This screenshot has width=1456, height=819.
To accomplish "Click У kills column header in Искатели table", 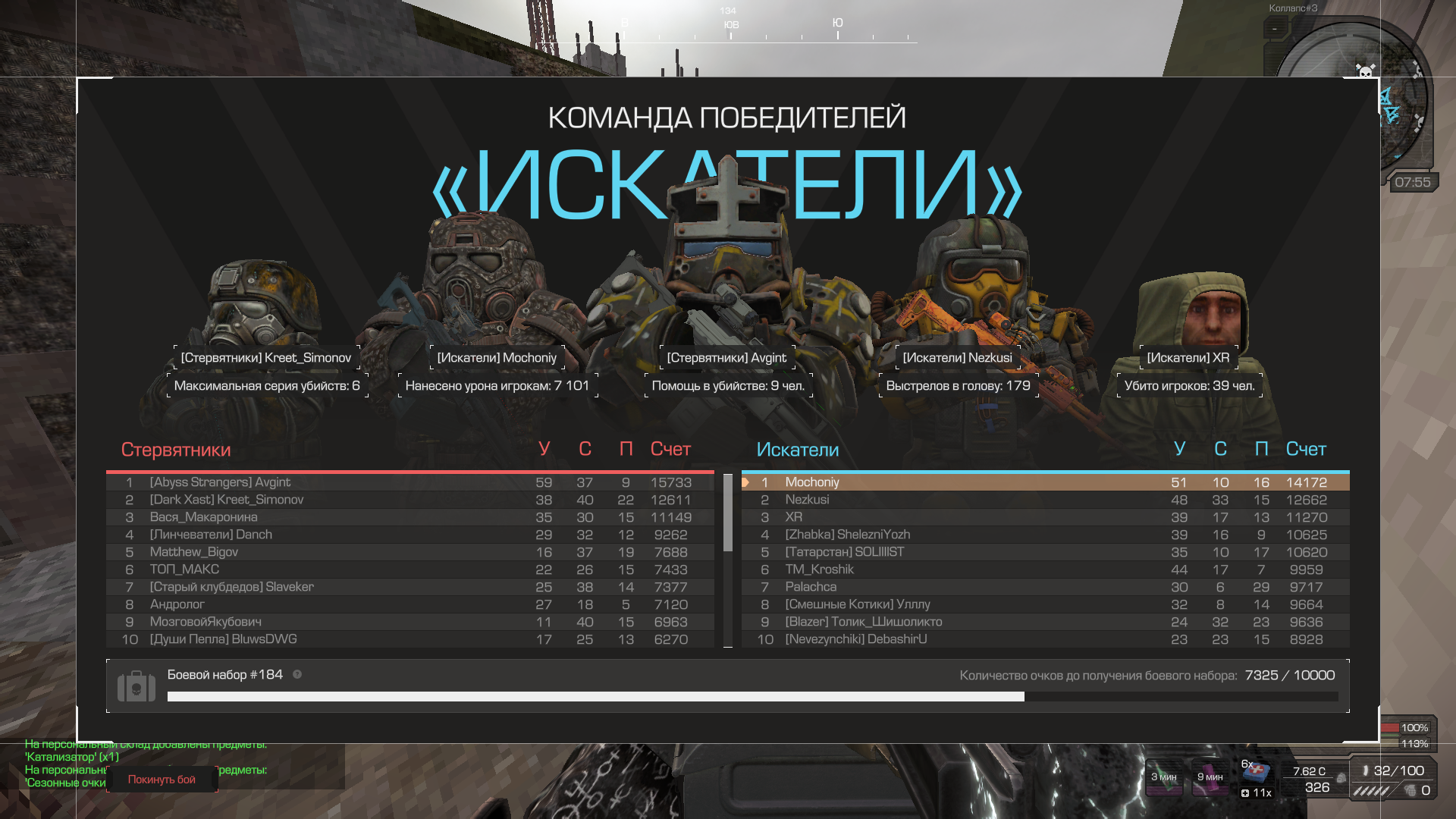I will [x=1179, y=449].
